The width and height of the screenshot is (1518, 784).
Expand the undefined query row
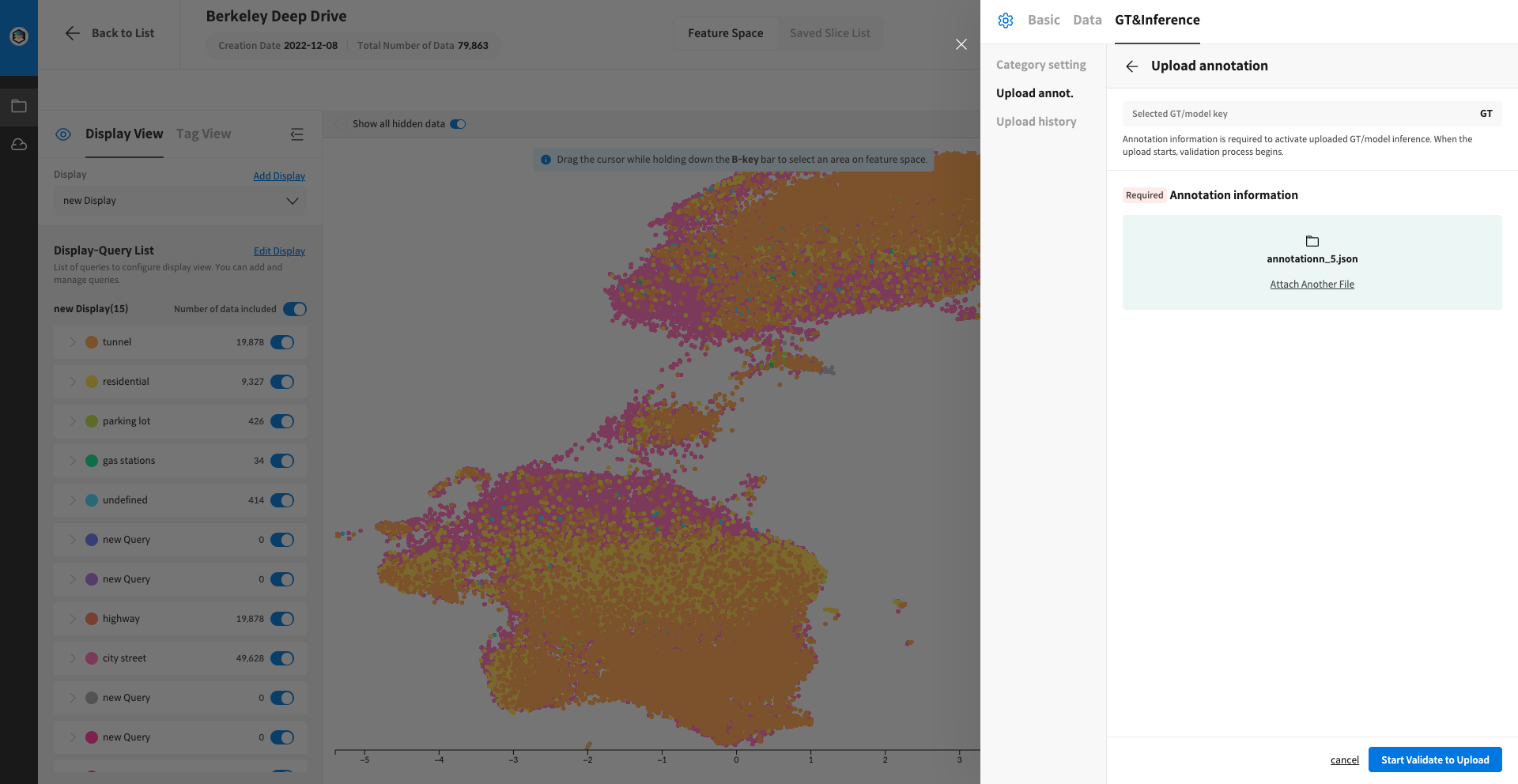pyautogui.click(x=73, y=500)
